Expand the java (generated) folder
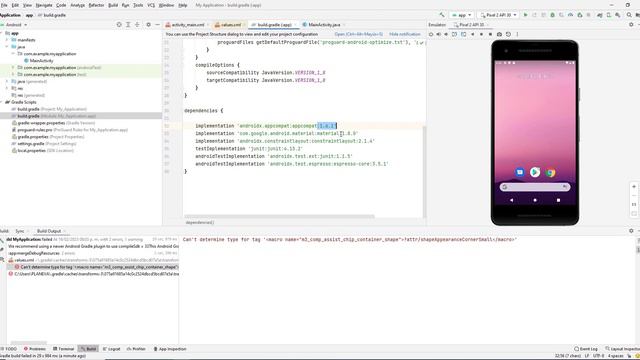This screenshot has width=640, height=360. (x=7, y=82)
